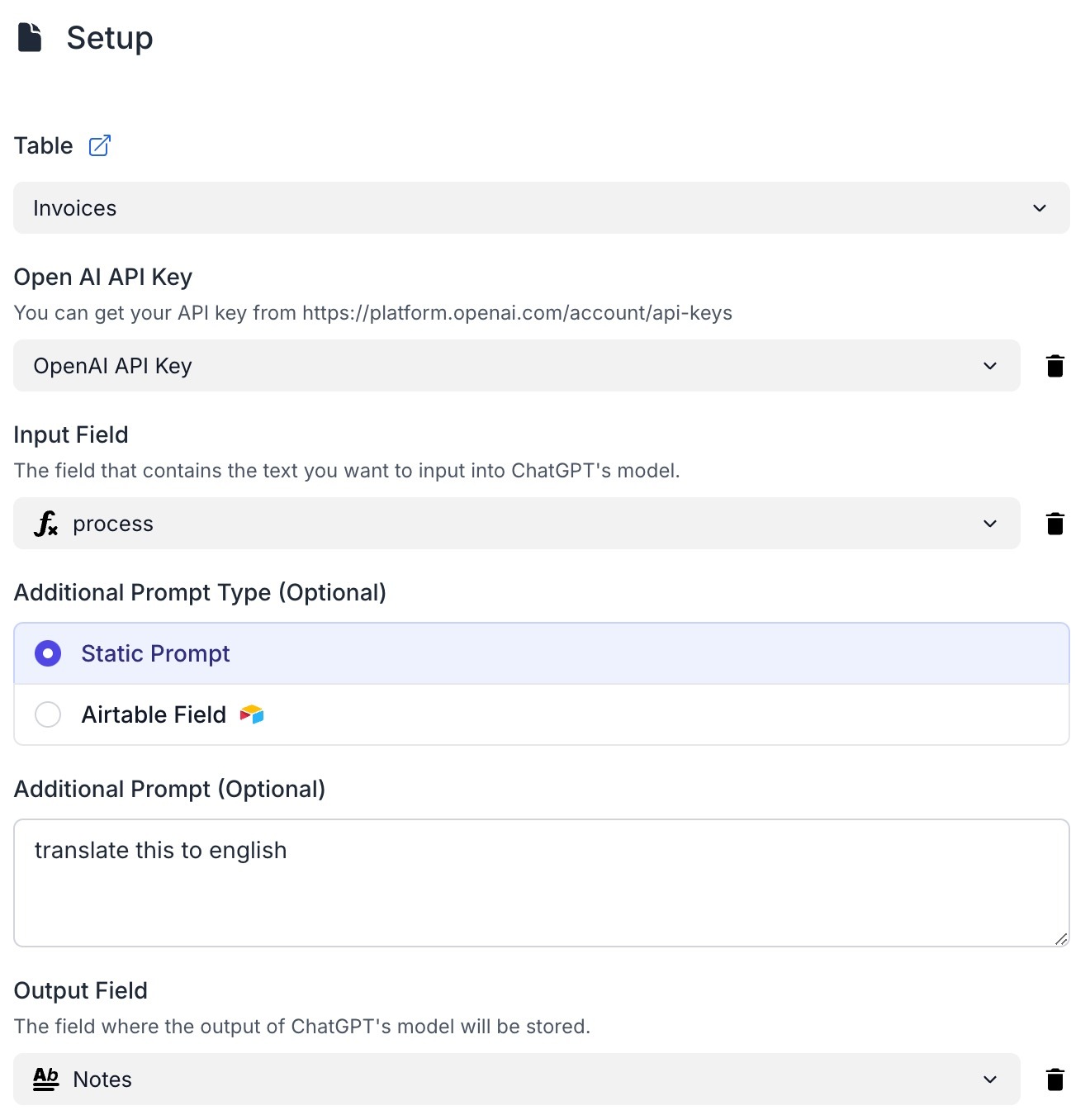Viewport: 1090px width, 1120px height.
Task: Click trash icon beside process input field
Action: point(1054,524)
